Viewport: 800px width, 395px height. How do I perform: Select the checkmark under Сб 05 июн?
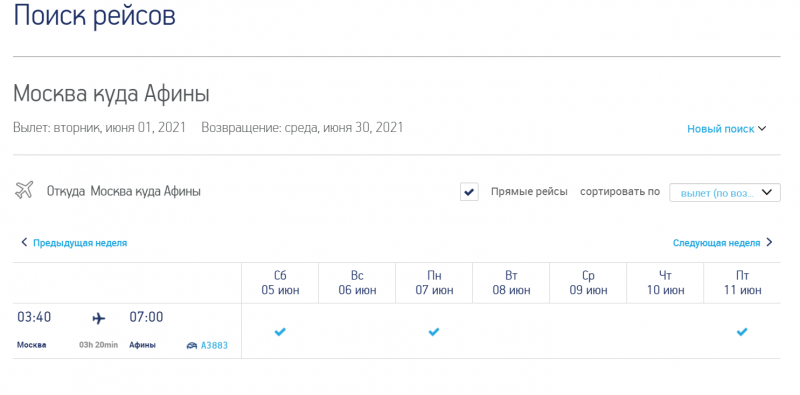click(280, 332)
